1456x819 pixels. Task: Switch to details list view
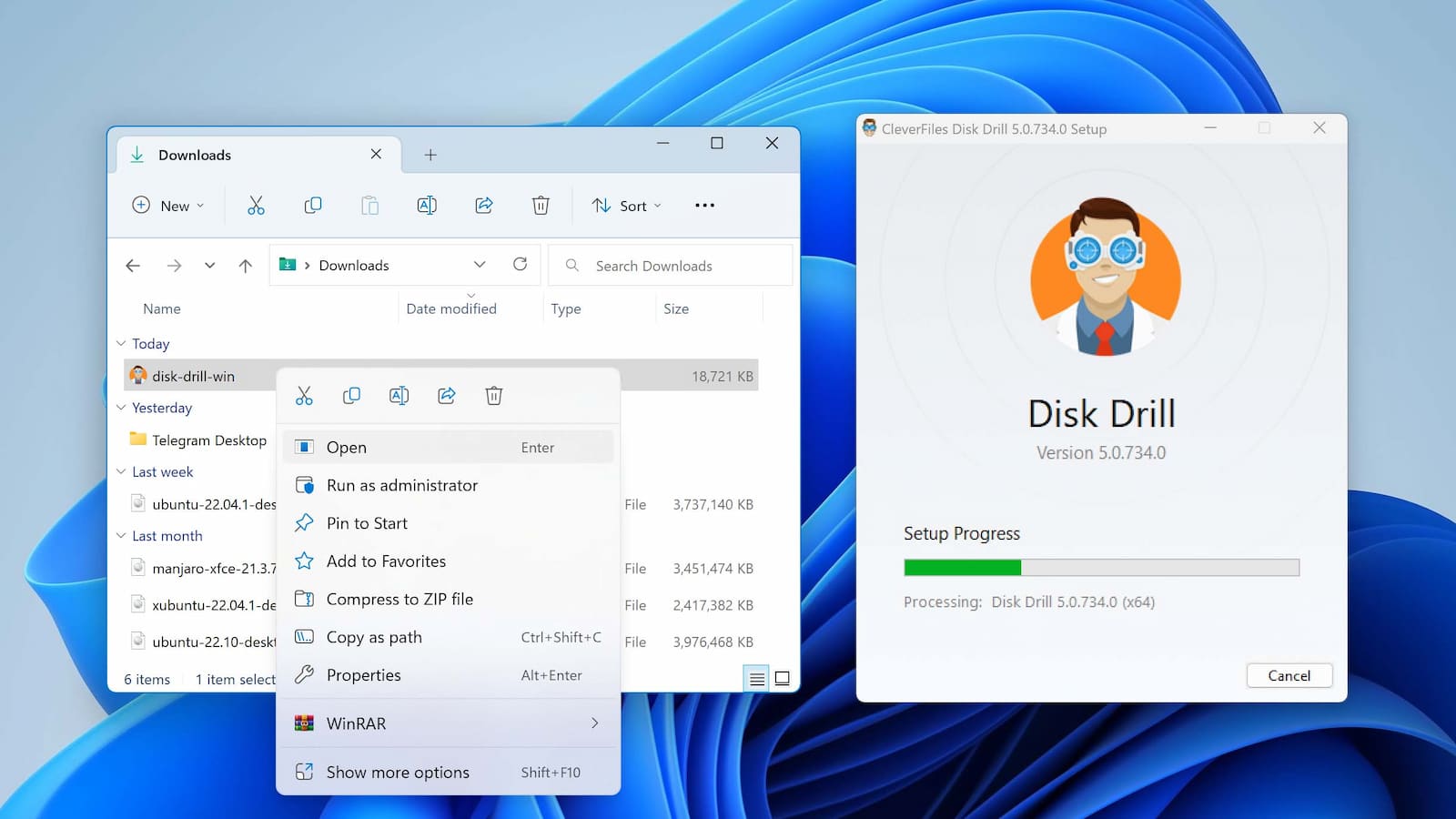point(756,679)
